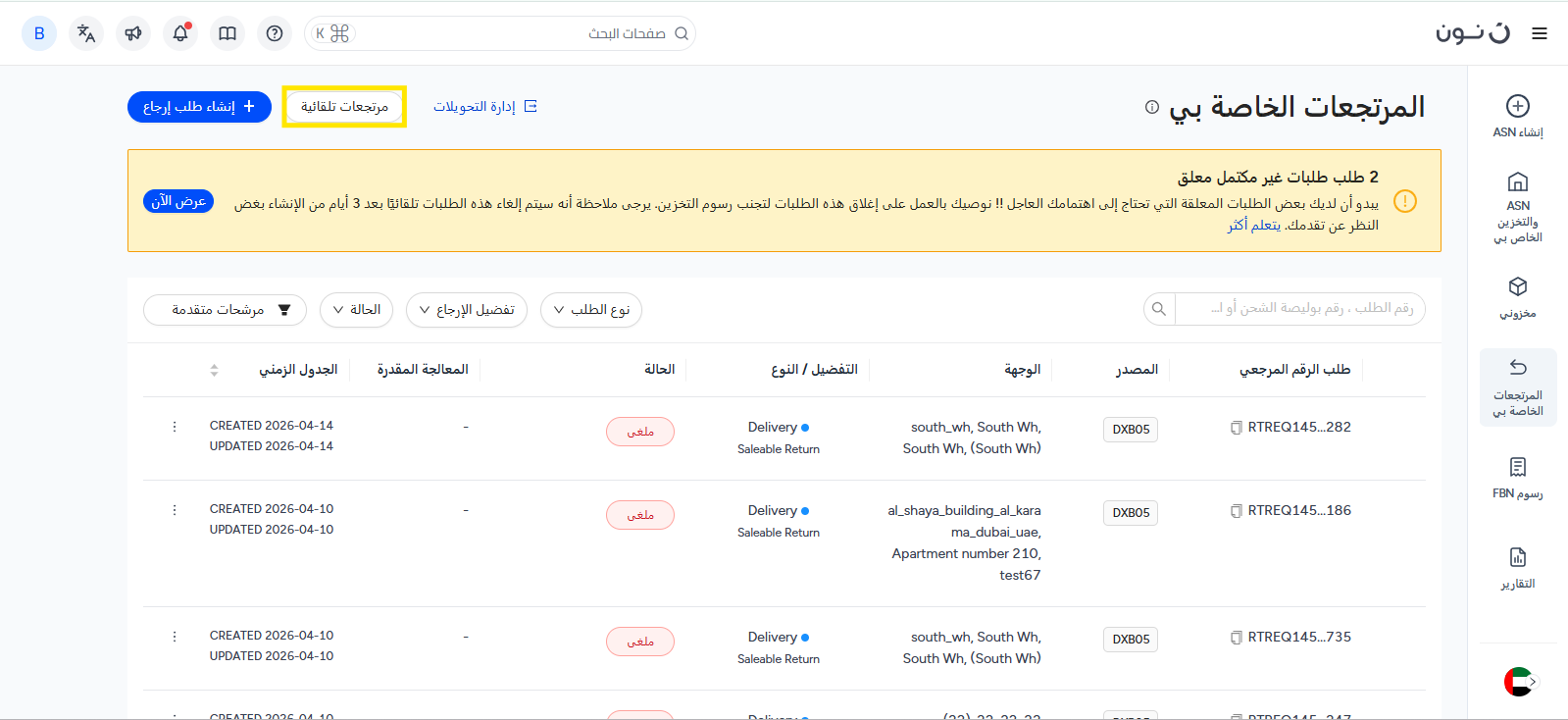1568x720 pixels.
Task: Click the hamburger menu icon
Action: point(1540,33)
